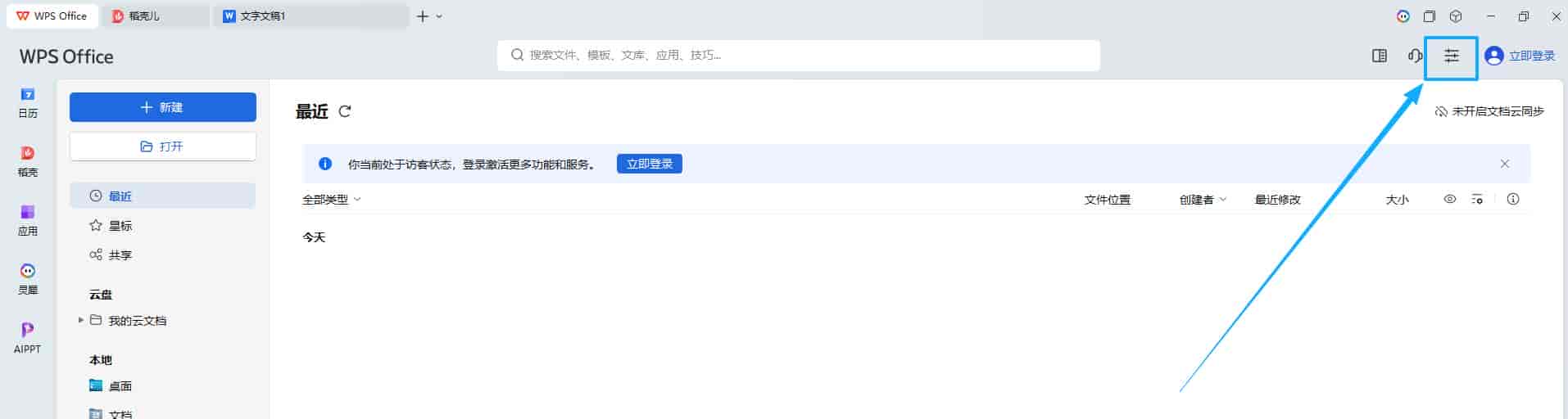Switch to the 稻壳儿 tab

pos(157,16)
